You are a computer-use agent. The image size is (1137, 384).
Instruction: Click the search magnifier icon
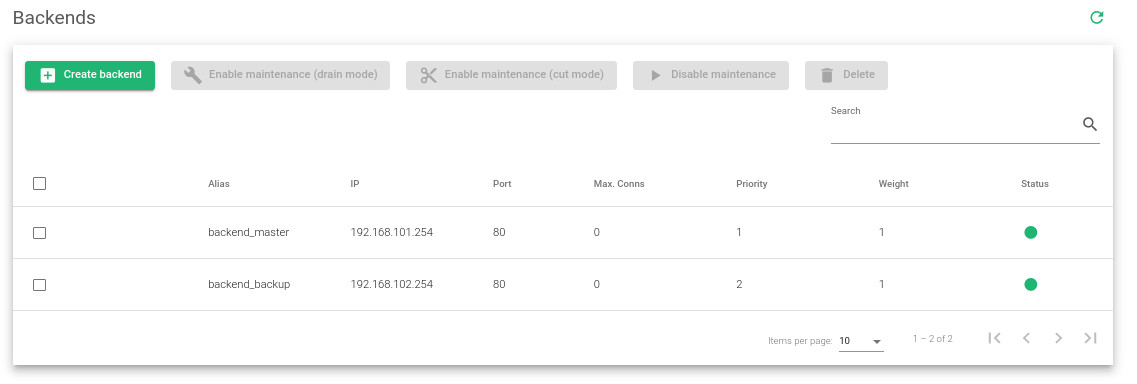(x=1089, y=124)
